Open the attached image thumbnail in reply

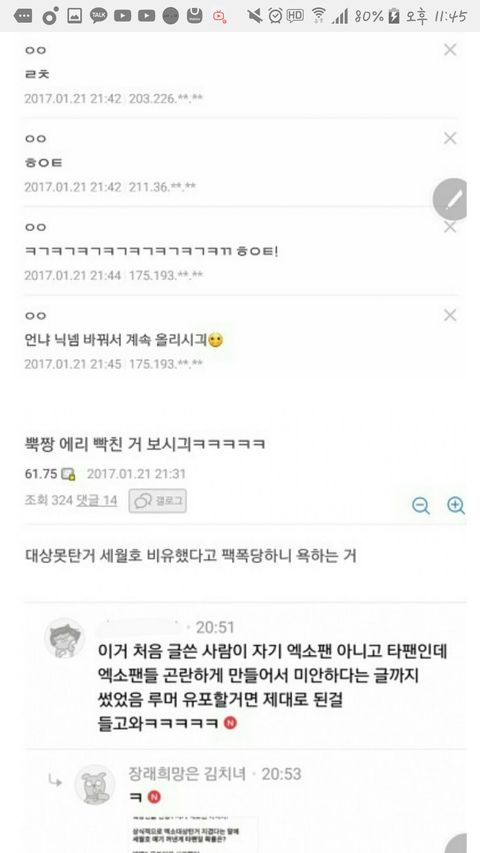point(193,834)
